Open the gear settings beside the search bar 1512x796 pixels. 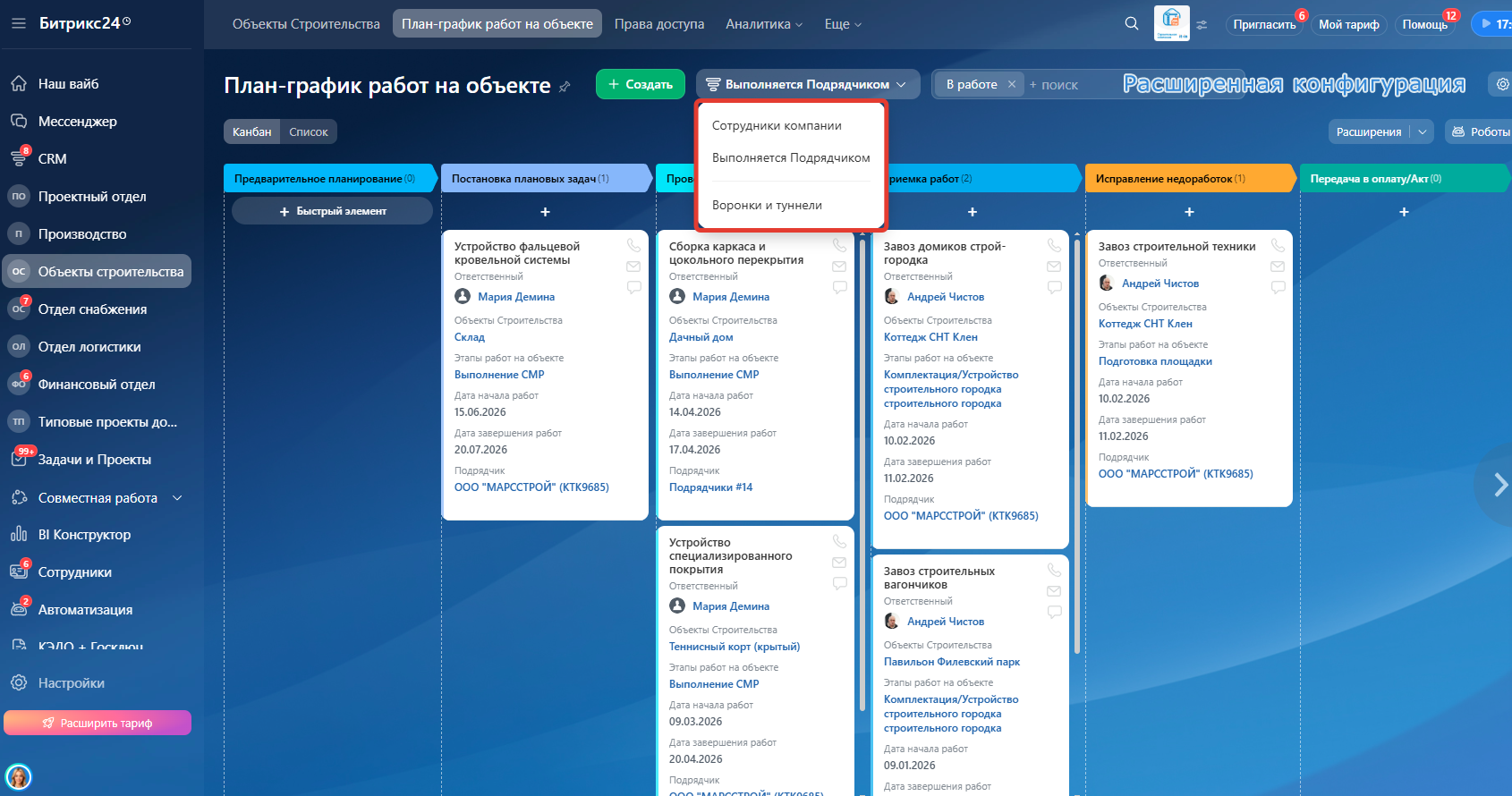(x=1502, y=84)
